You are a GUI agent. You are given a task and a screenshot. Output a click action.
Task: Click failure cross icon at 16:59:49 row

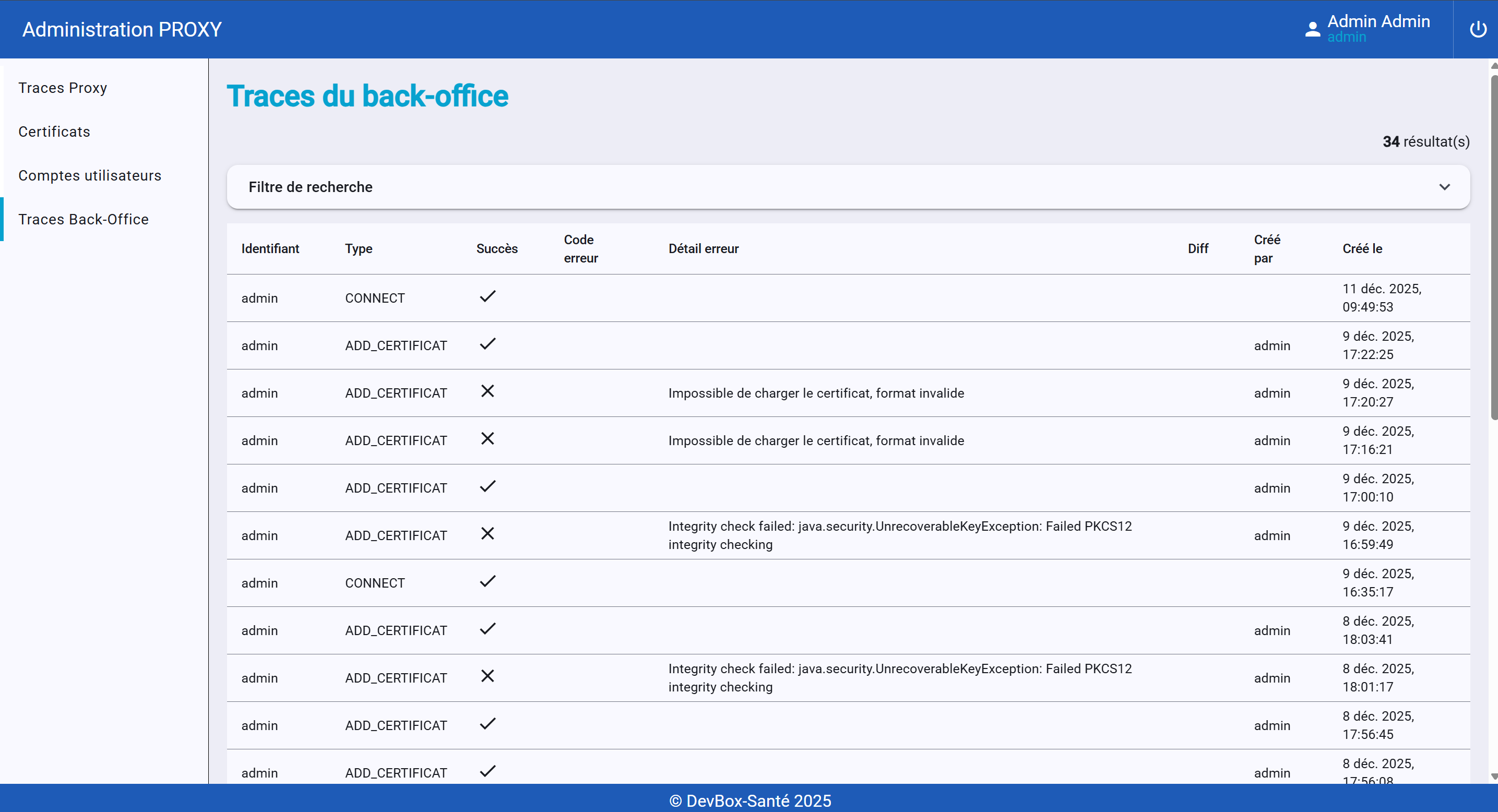(488, 533)
